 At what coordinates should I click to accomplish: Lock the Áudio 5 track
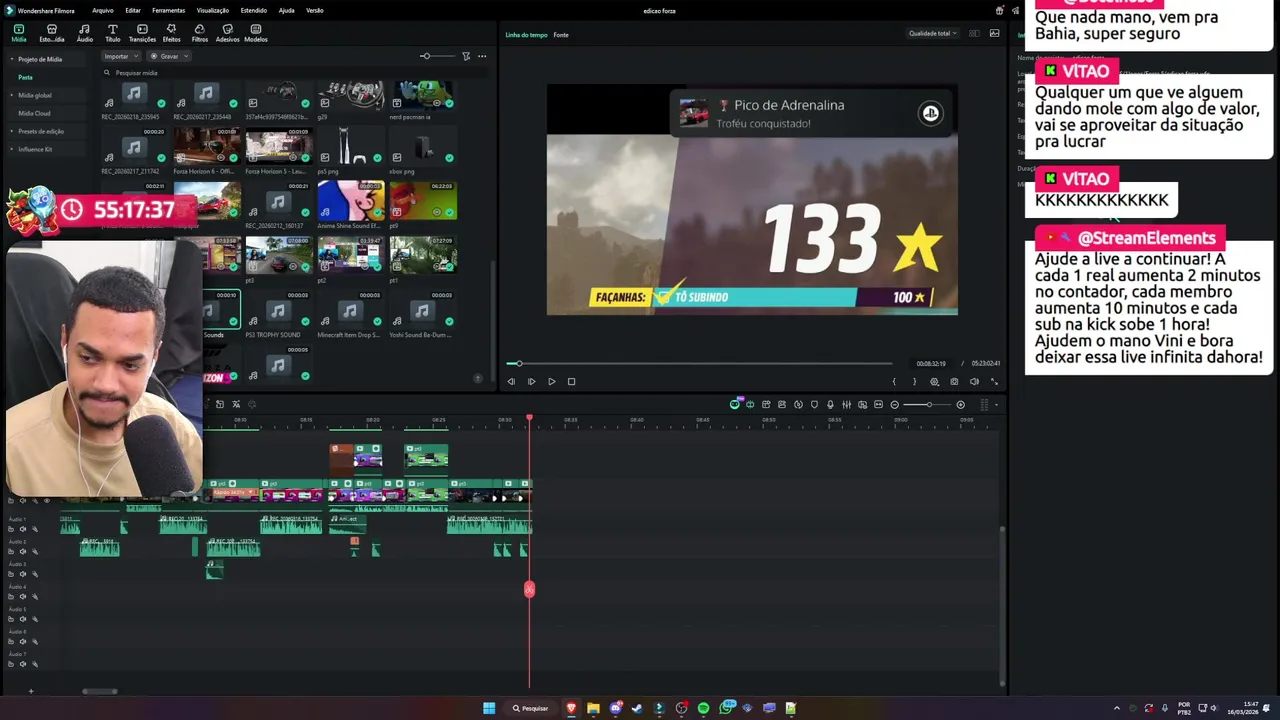12,619
